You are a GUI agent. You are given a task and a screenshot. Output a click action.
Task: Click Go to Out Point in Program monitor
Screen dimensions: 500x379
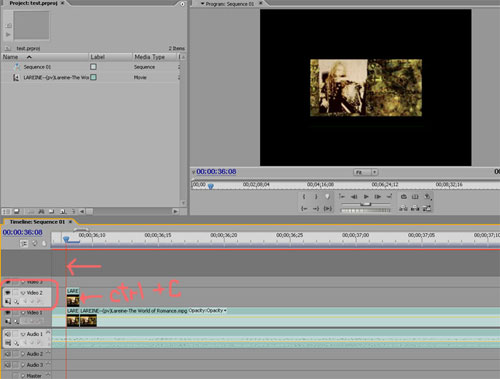click(x=316, y=209)
